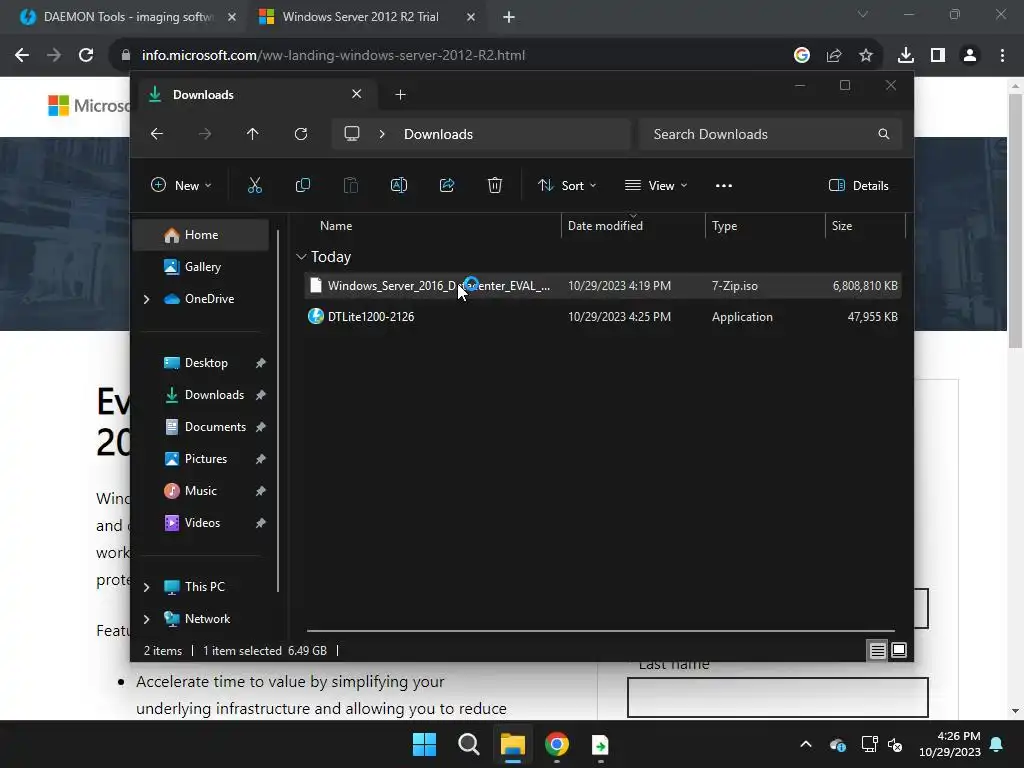1024x768 pixels.
Task: Click the Paste clipboard icon in Explorer toolbar
Action: (x=351, y=185)
